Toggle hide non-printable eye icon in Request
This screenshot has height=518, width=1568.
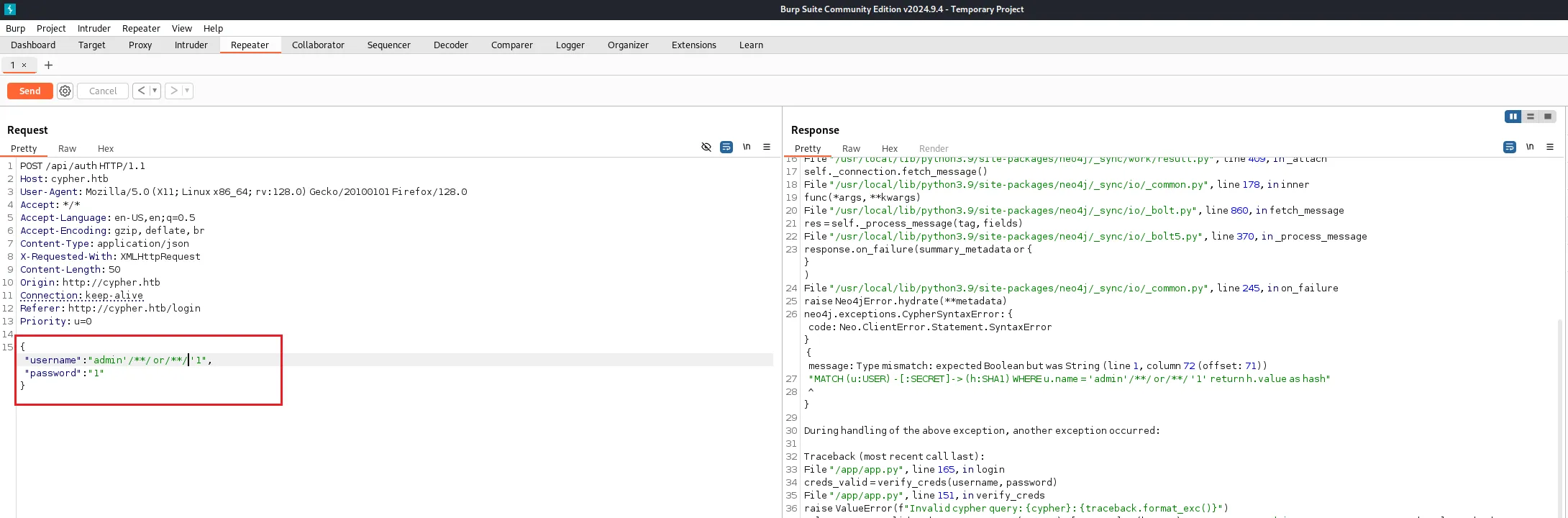(706, 147)
